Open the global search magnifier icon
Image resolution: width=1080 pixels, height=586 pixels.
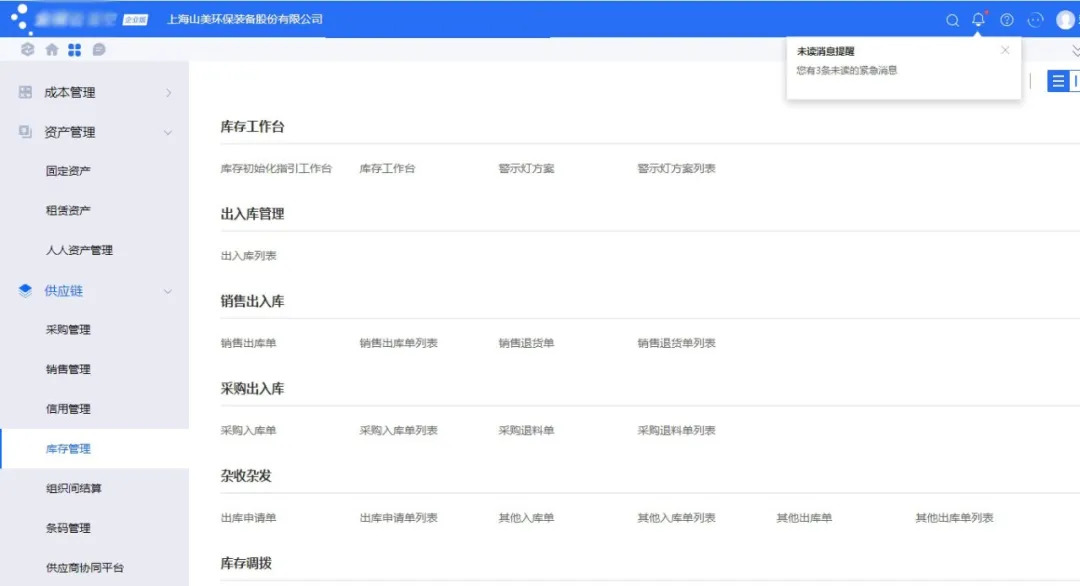[952, 19]
